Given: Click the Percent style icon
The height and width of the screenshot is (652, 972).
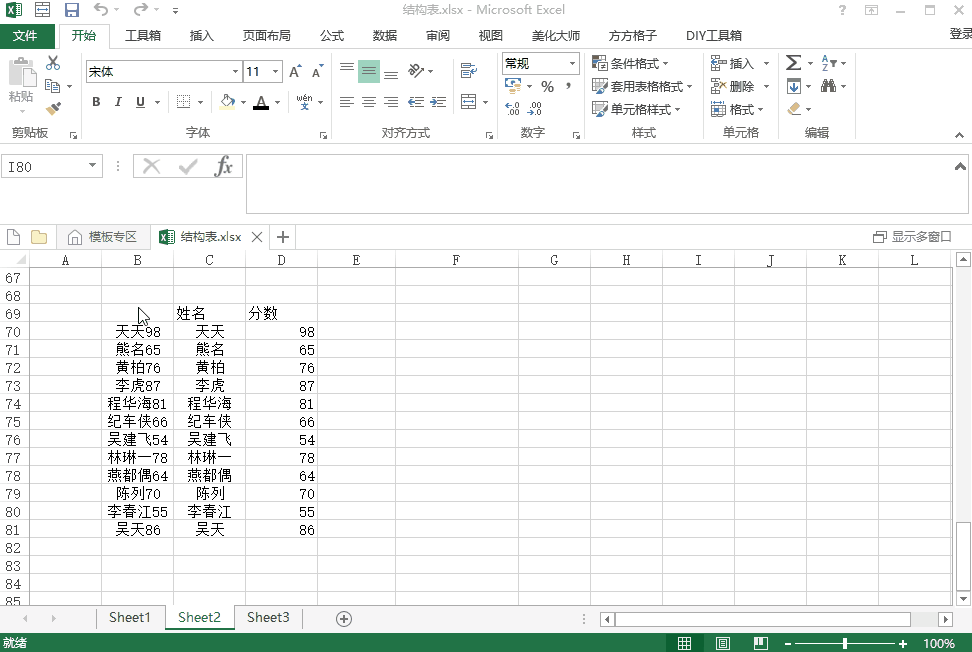Looking at the screenshot, I should click(x=546, y=86).
